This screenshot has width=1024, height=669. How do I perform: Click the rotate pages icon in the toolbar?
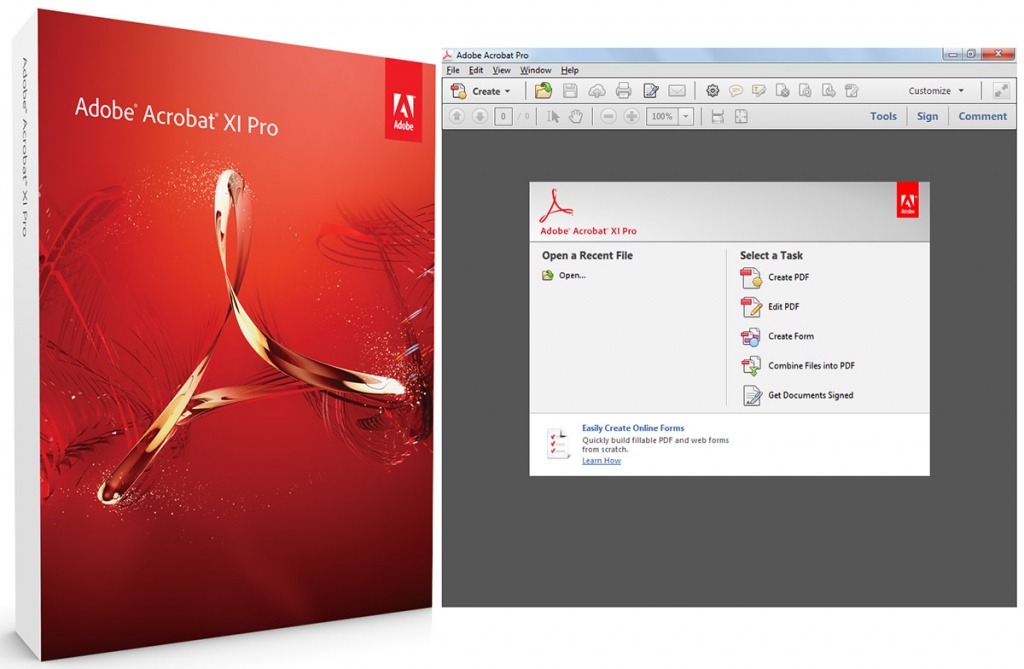[x=805, y=91]
